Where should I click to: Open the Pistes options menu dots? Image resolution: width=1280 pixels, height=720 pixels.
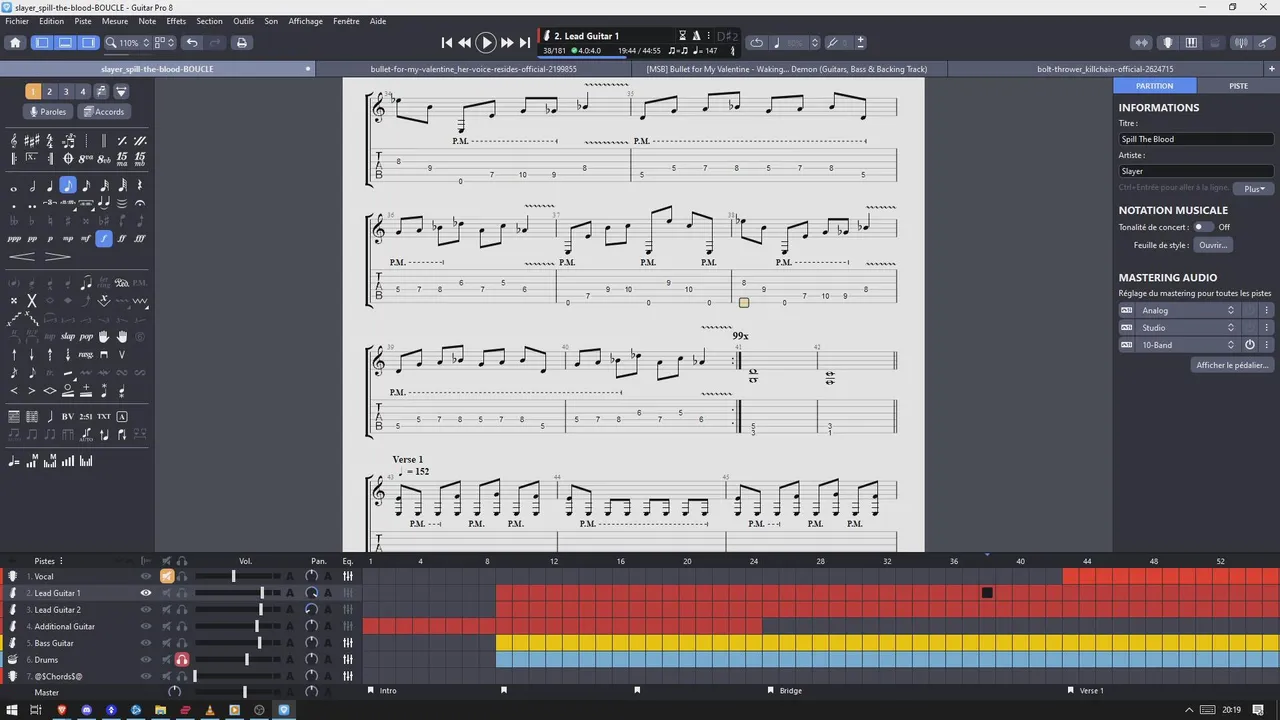[x=61, y=561]
